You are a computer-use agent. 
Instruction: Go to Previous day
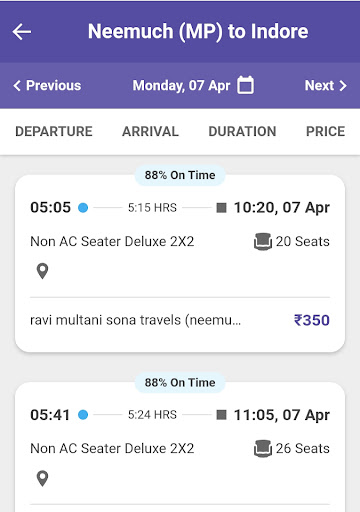pos(47,86)
